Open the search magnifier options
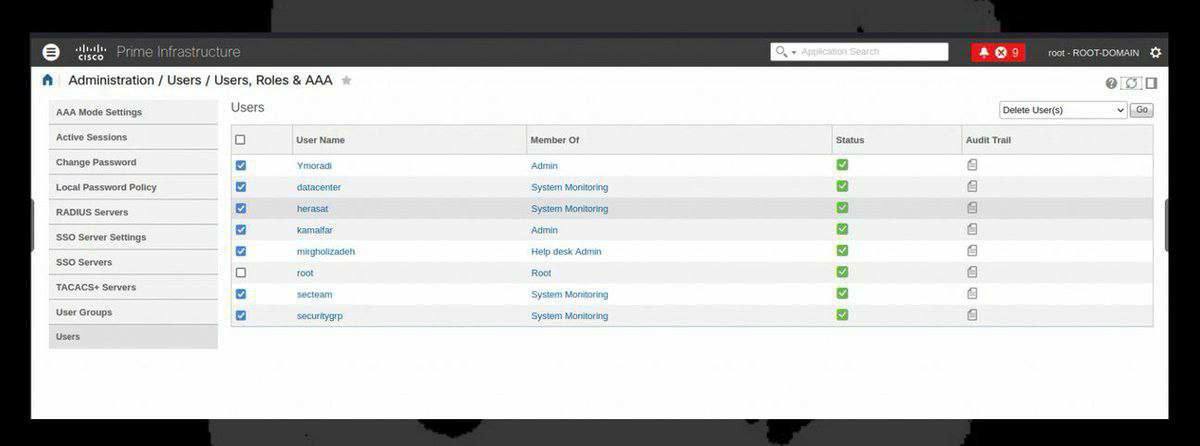 click(x=785, y=52)
